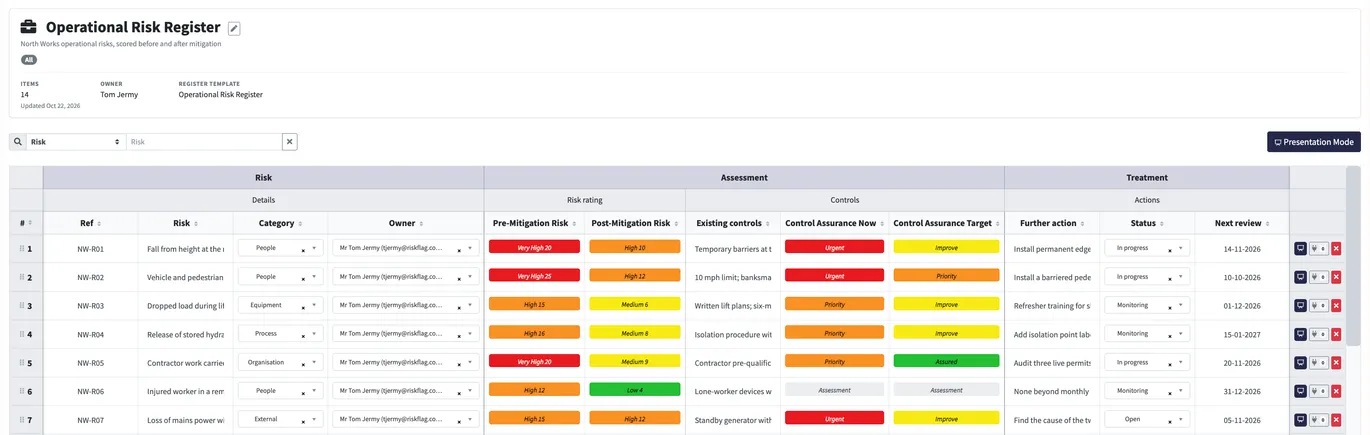Image resolution: width=1370 pixels, height=435 pixels.
Task: Click the search magnifier icon
Action: (18, 142)
